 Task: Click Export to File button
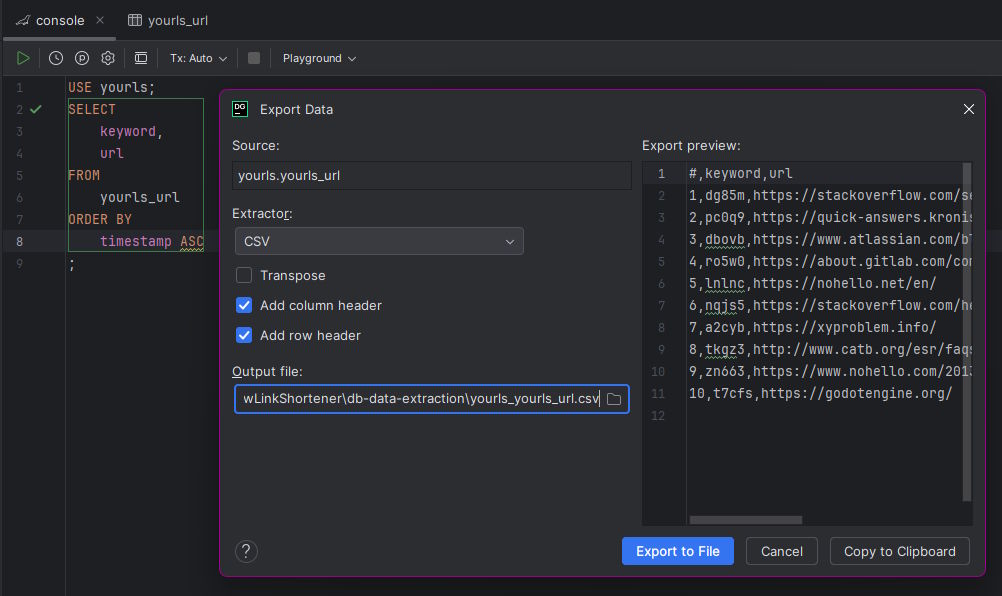[677, 551]
